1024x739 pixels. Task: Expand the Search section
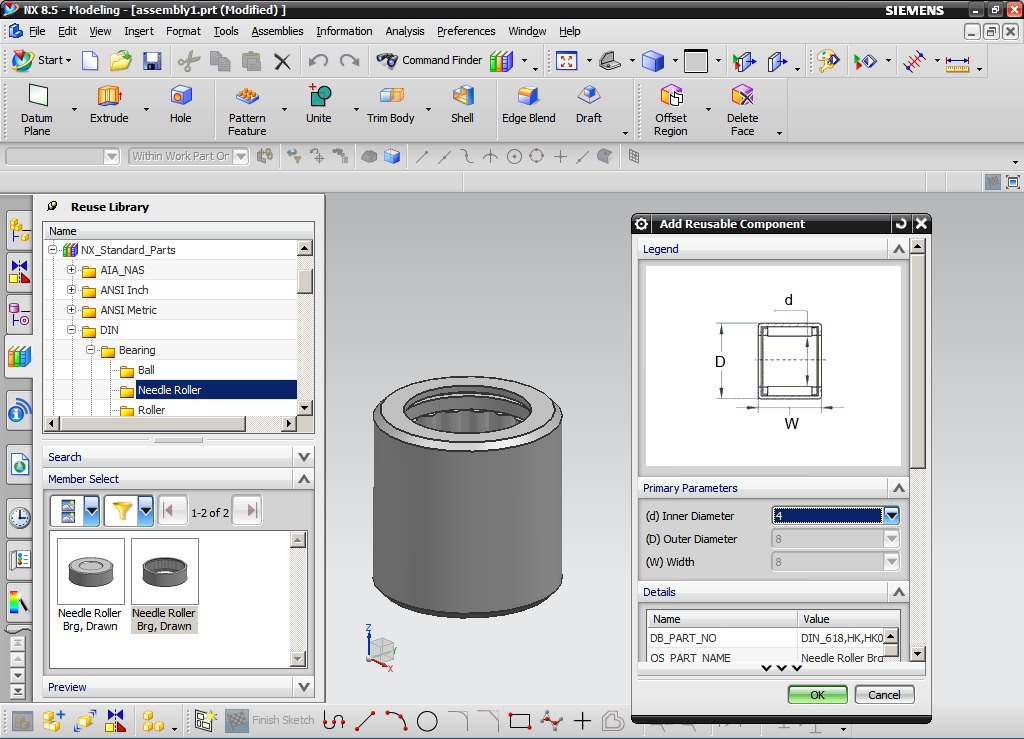pyautogui.click(x=304, y=457)
